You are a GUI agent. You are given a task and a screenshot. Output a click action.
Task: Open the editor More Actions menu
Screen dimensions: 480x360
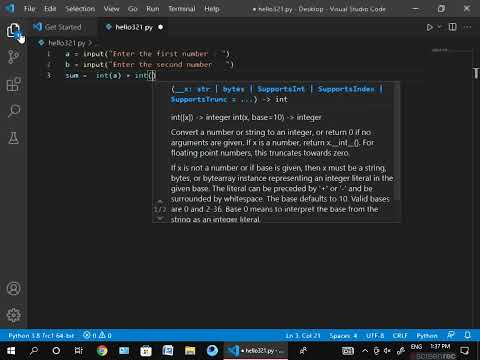coord(468,27)
